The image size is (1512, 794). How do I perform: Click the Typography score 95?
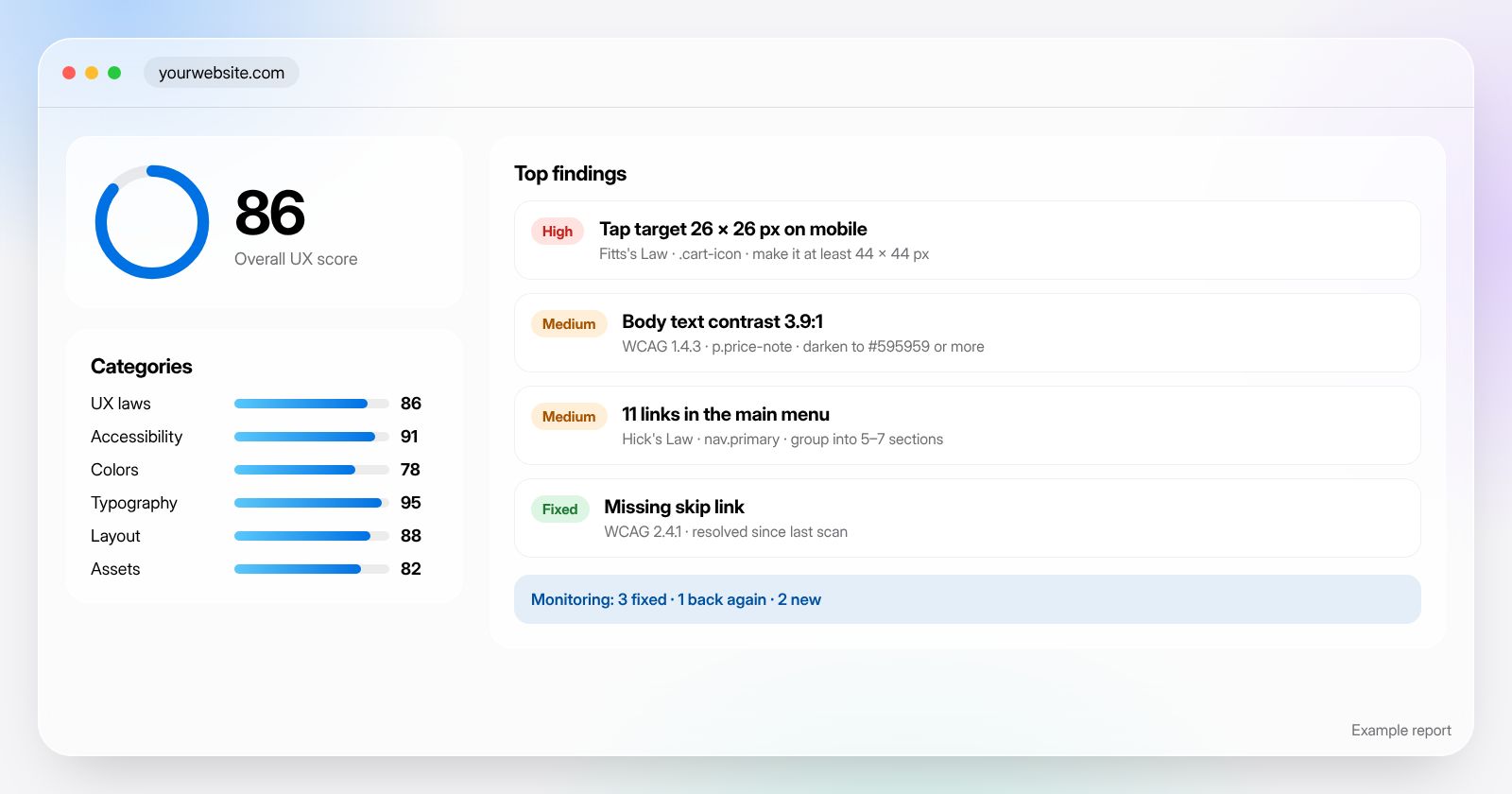coord(411,503)
